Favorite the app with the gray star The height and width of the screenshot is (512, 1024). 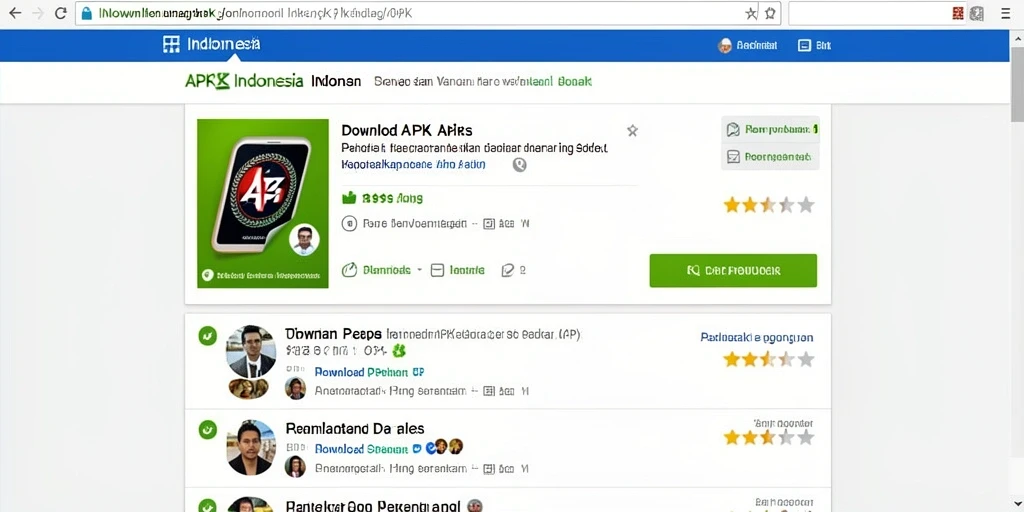632,131
